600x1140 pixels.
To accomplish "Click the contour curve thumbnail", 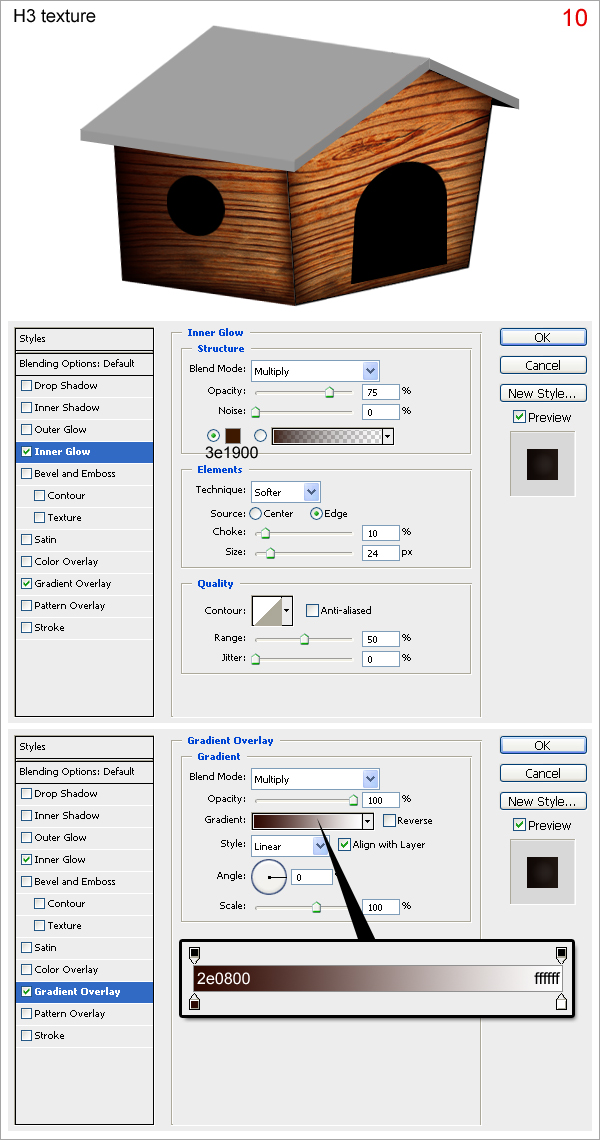I will click(267, 611).
